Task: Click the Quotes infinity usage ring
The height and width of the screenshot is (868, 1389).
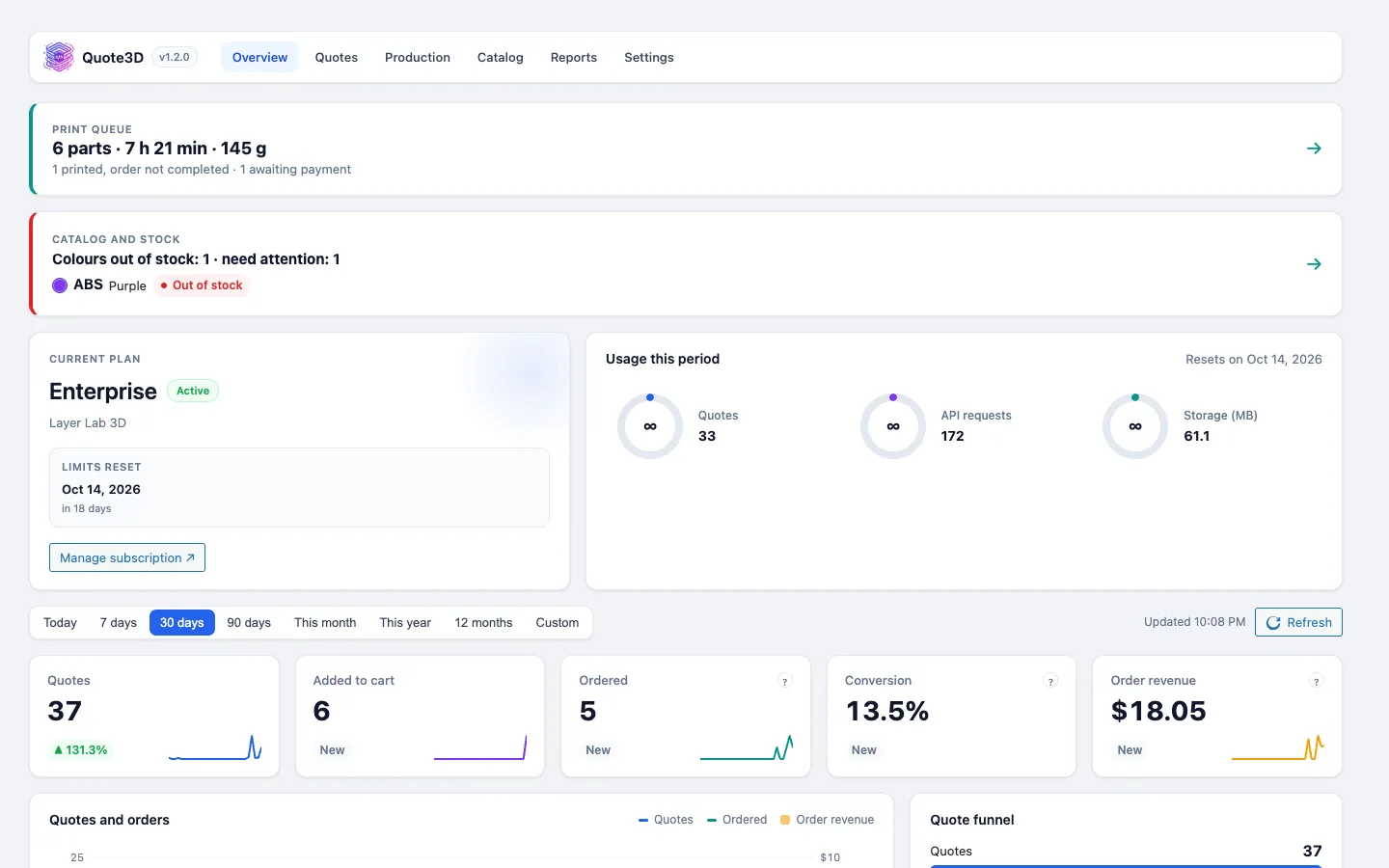Action: 650,426
